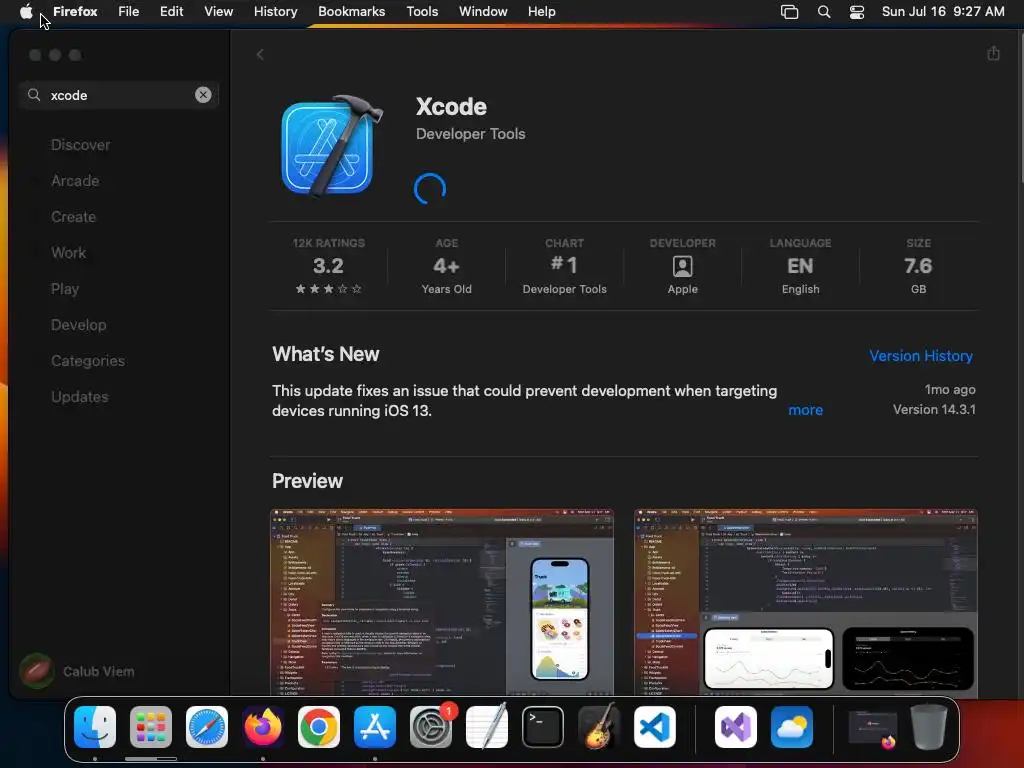Clear the xcode search field text
1024x768 pixels.
[203, 95]
